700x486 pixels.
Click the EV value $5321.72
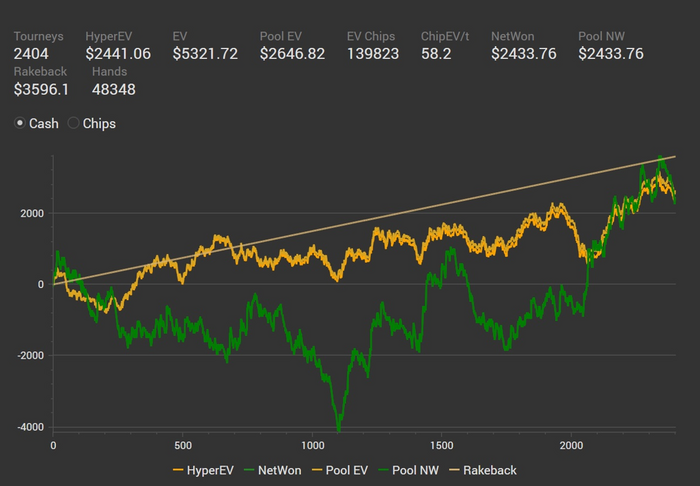pos(205,54)
